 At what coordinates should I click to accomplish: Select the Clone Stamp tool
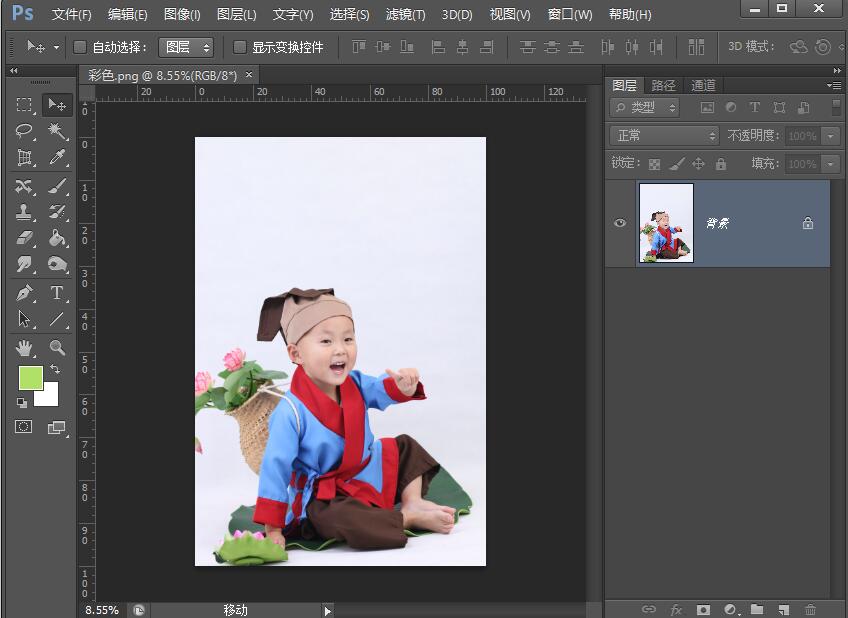[24, 212]
